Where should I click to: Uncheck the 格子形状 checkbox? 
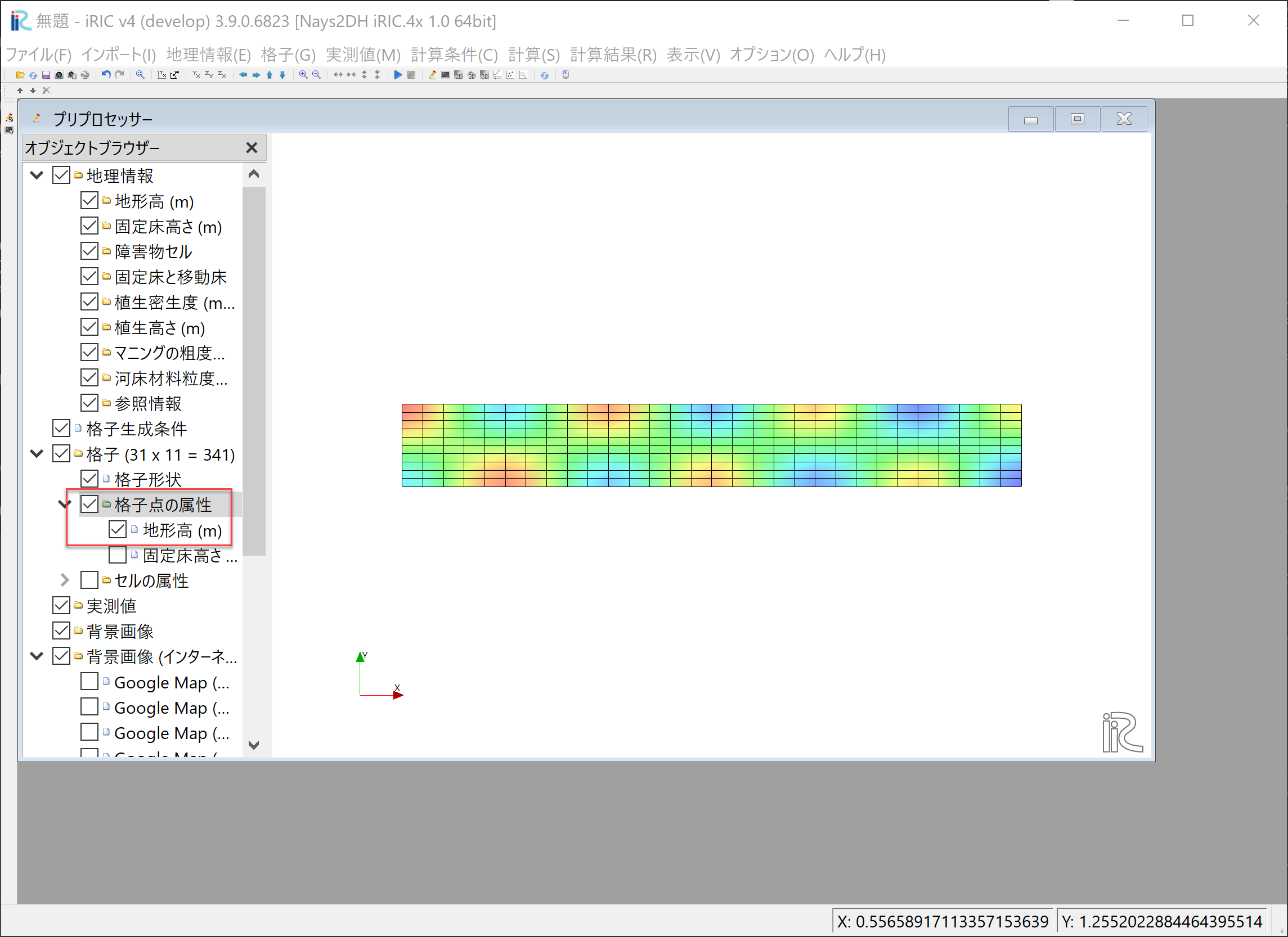click(x=89, y=479)
